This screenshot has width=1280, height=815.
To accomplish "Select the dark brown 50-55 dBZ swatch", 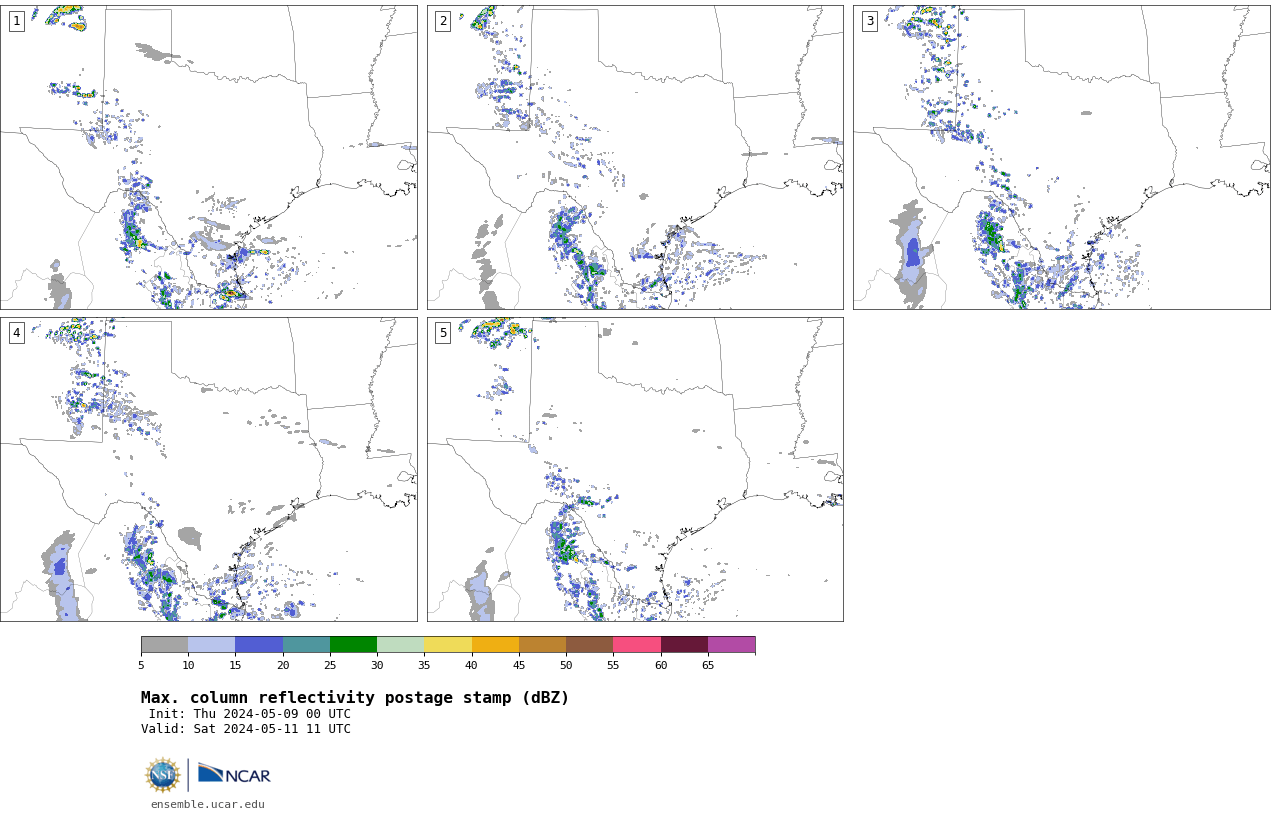I will pyautogui.click(x=590, y=644).
